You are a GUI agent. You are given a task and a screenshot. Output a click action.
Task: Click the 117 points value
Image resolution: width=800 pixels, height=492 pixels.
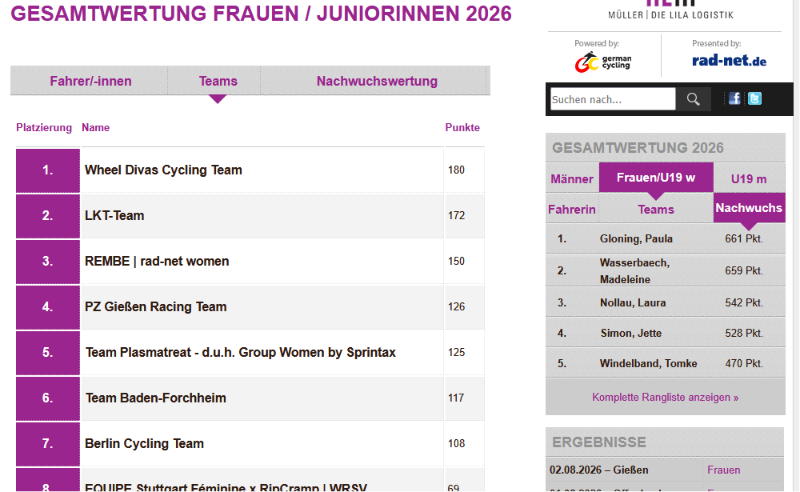(456, 398)
